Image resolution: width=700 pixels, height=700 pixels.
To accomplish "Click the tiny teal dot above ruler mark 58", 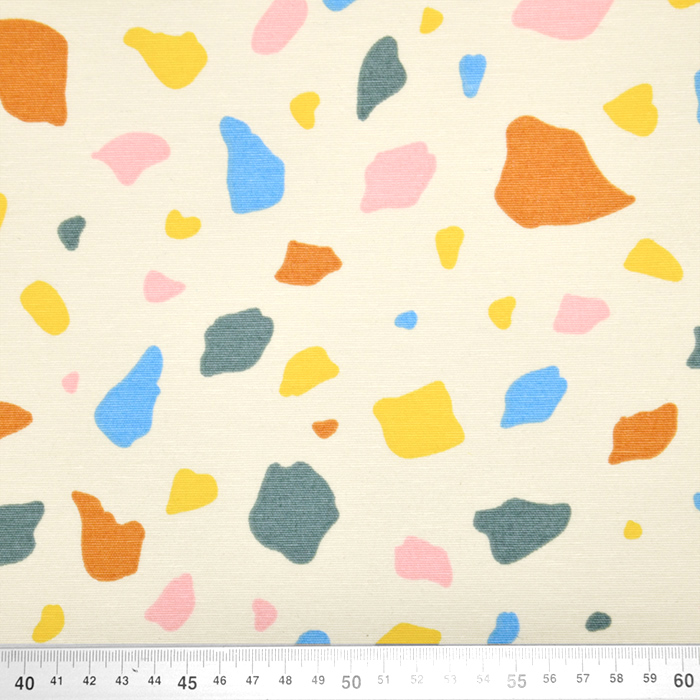I will click(598, 621).
